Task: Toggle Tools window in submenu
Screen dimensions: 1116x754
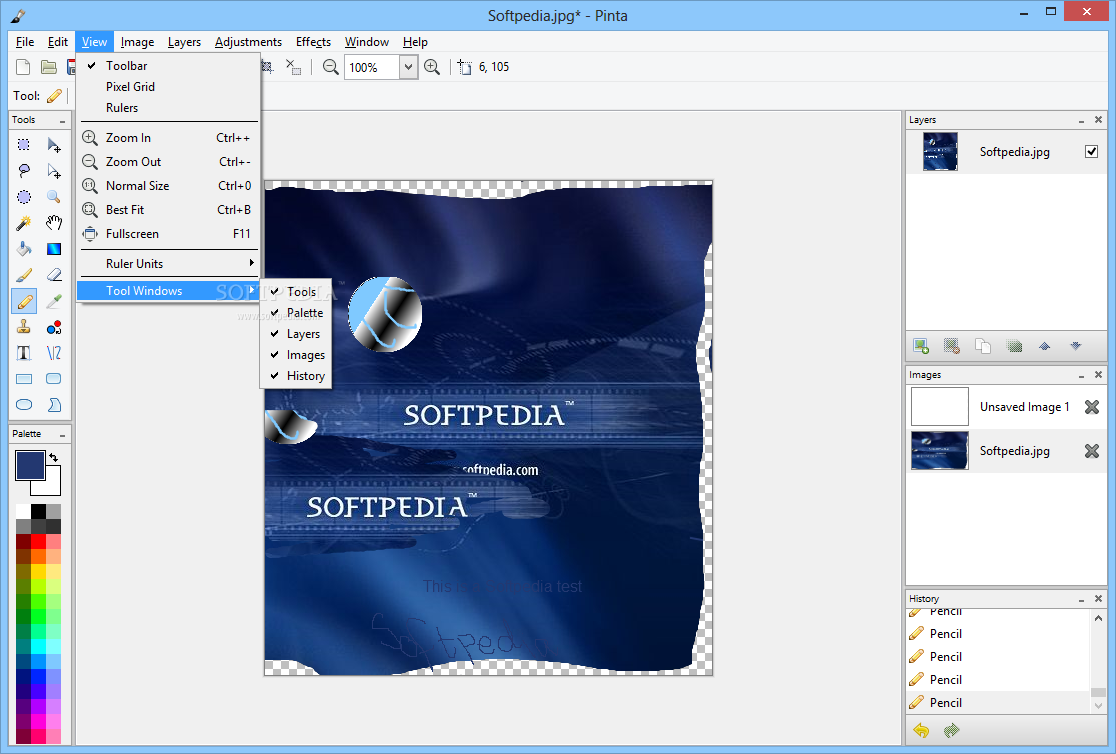Action: point(295,292)
